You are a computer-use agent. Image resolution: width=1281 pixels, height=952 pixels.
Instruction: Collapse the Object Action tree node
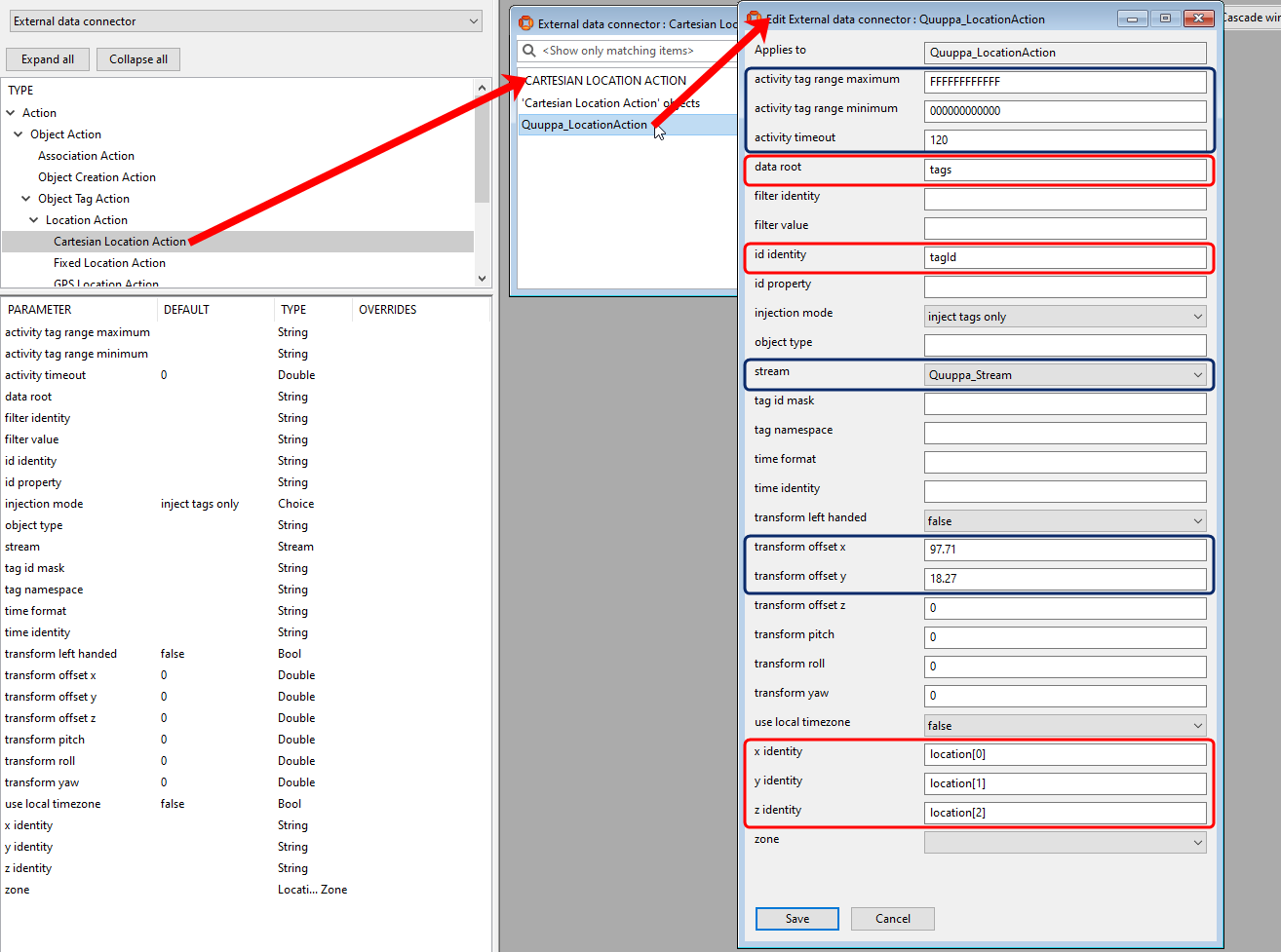[19, 134]
